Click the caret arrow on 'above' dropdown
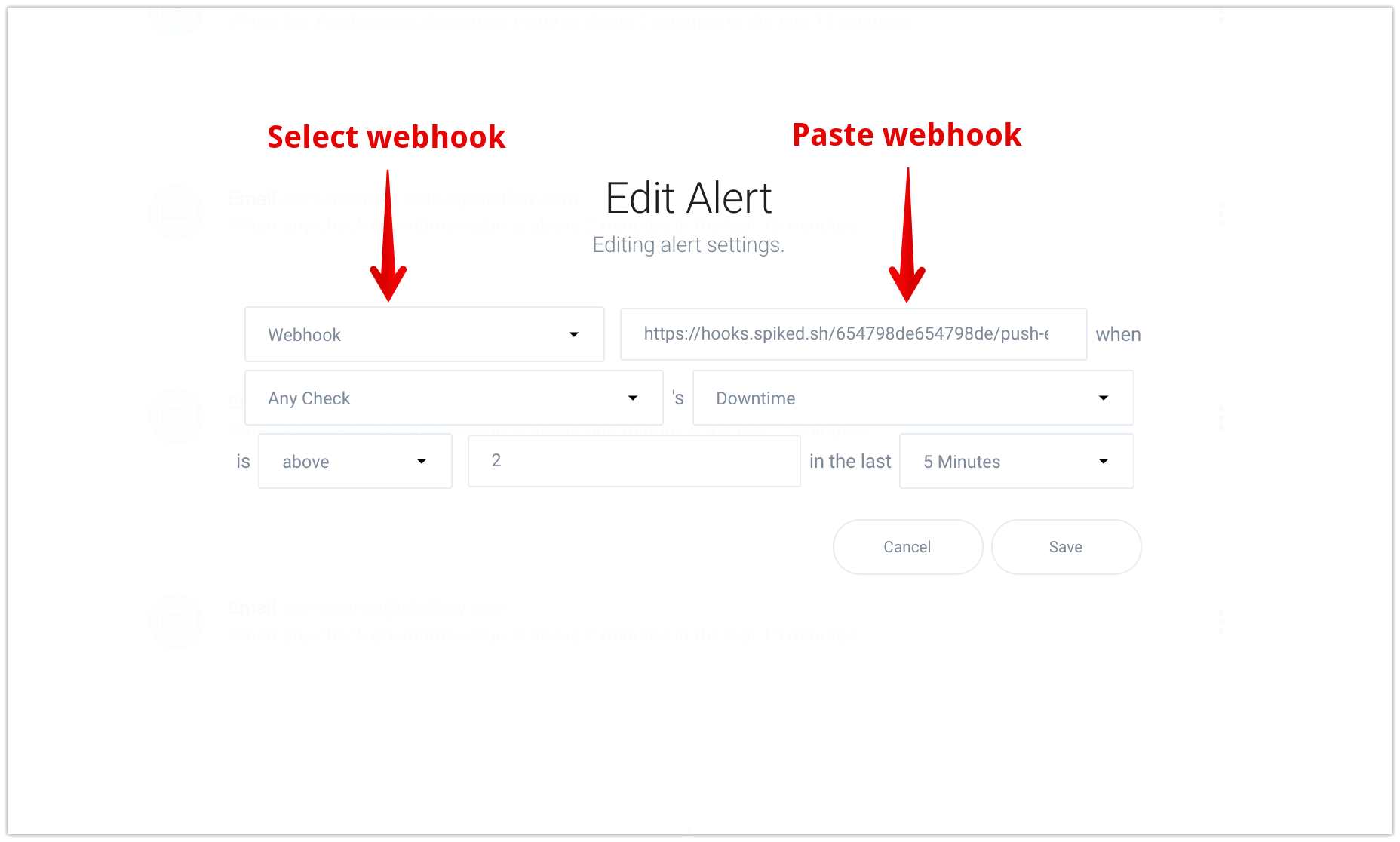Image resolution: width=1400 pixels, height=842 pixels. pos(422,461)
